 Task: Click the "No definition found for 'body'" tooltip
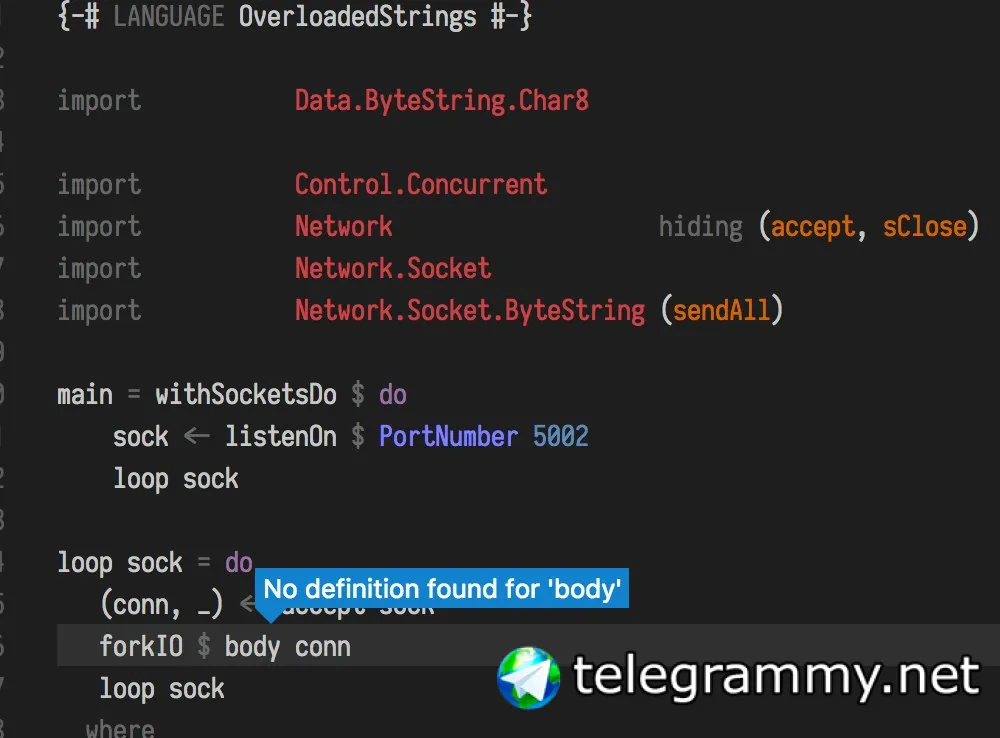pos(443,590)
